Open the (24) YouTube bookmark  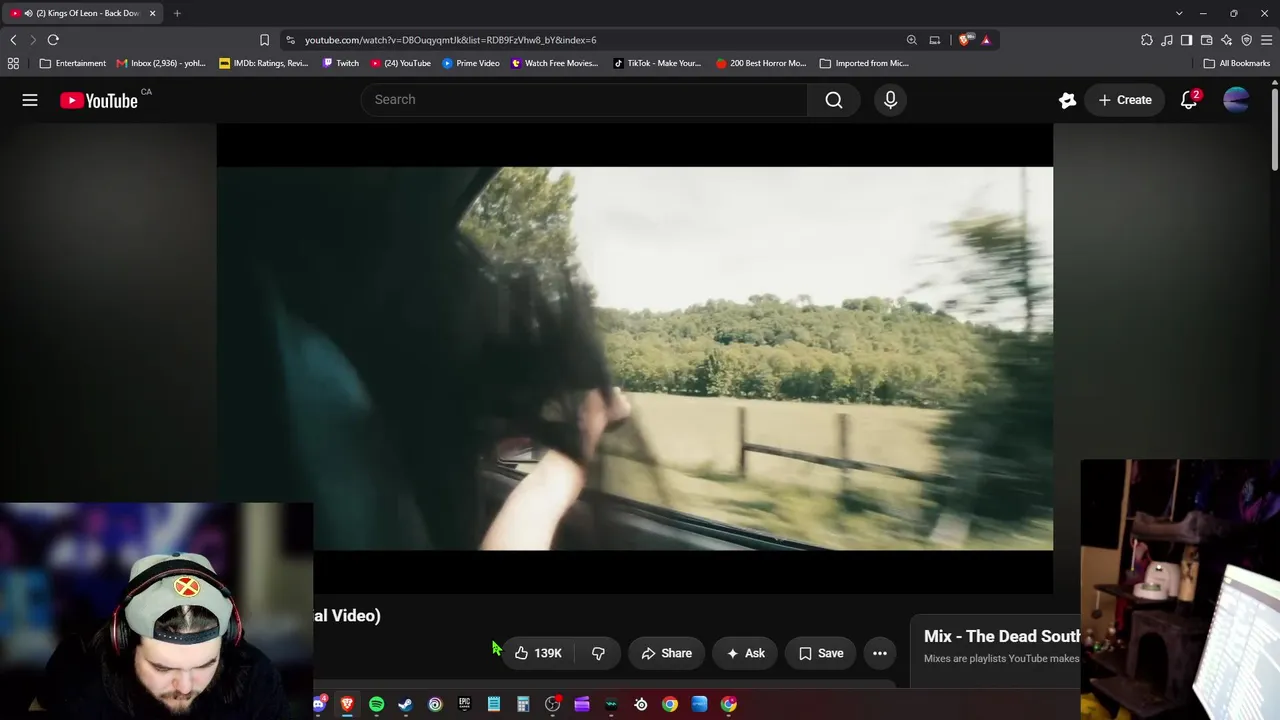(x=401, y=63)
